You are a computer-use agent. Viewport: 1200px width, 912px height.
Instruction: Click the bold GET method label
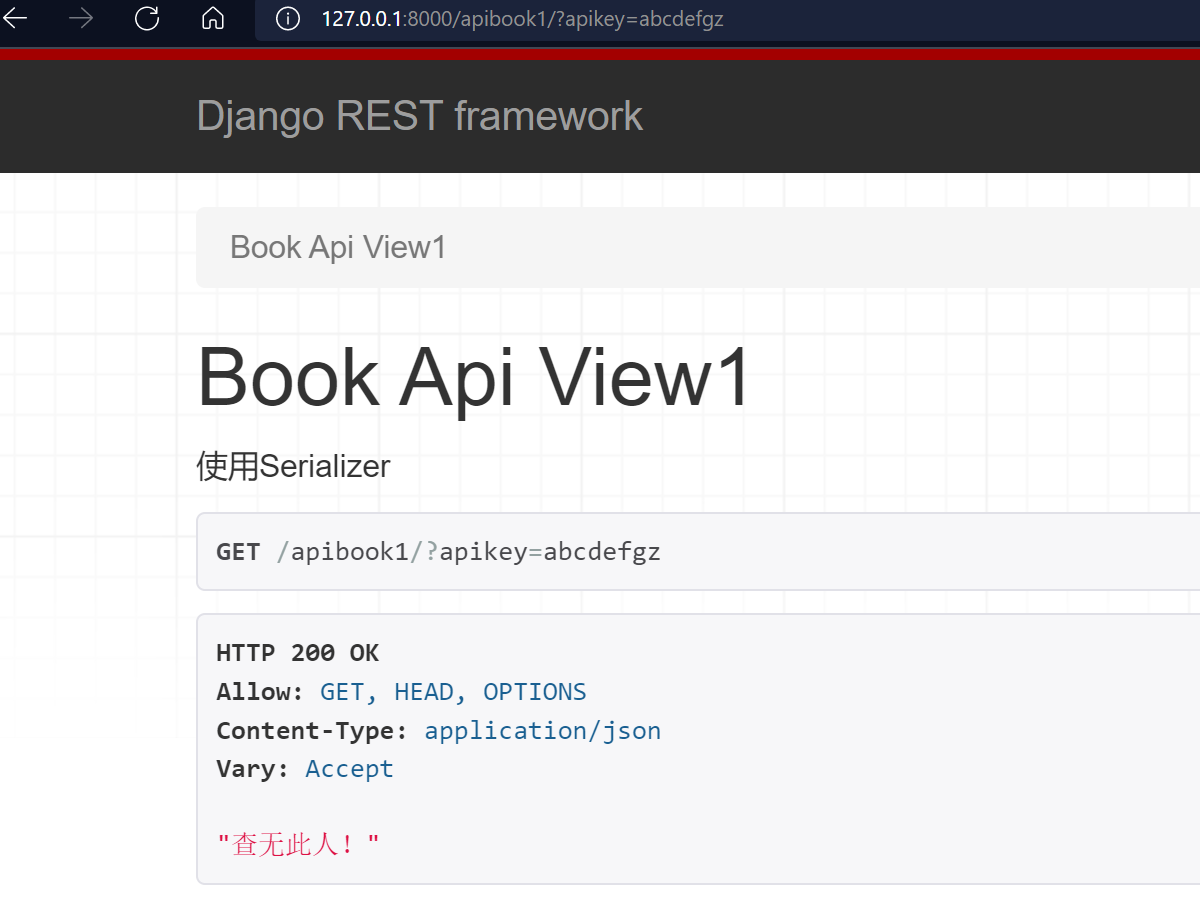tap(238, 552)
